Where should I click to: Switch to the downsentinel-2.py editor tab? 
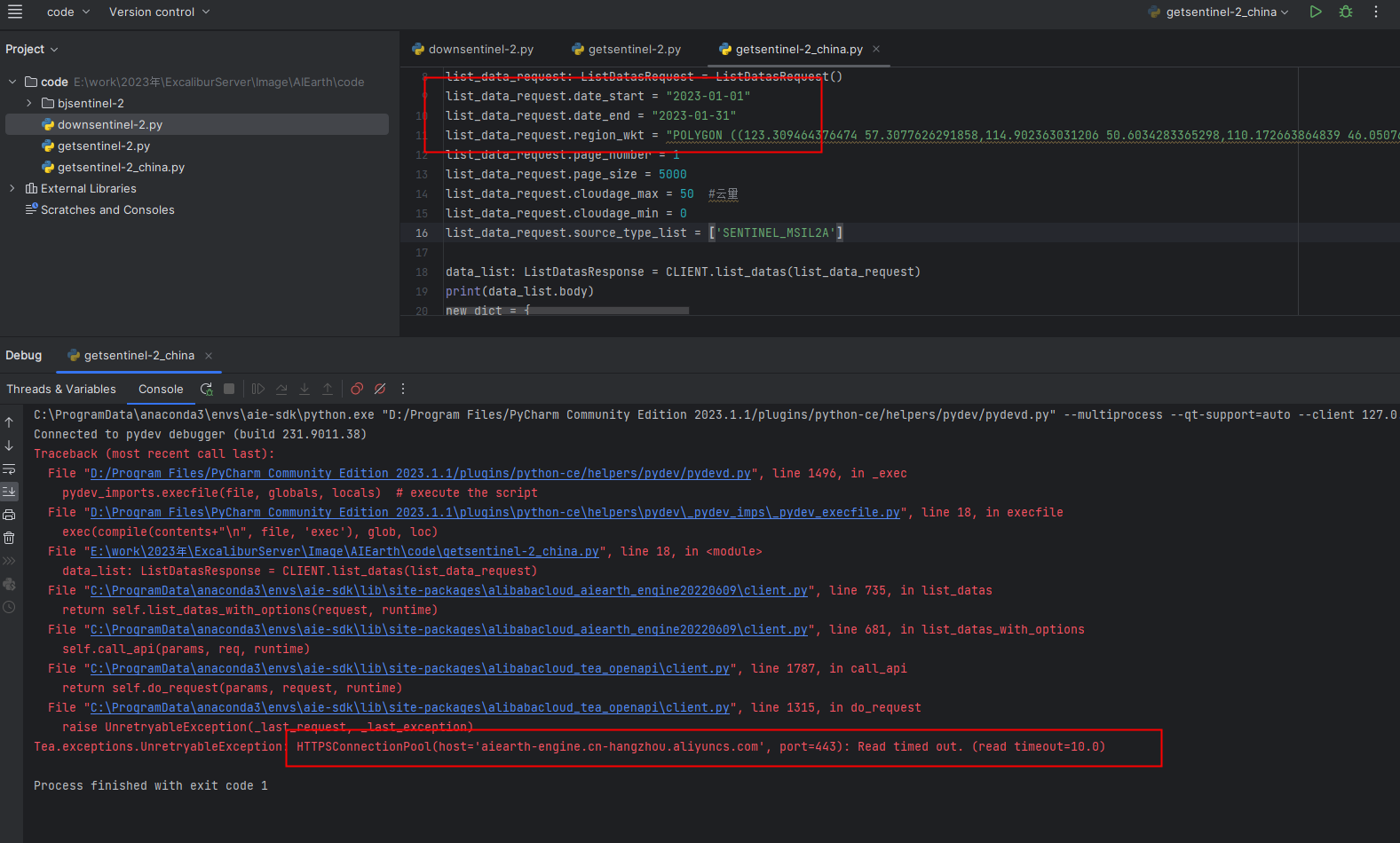pos(472,50)
